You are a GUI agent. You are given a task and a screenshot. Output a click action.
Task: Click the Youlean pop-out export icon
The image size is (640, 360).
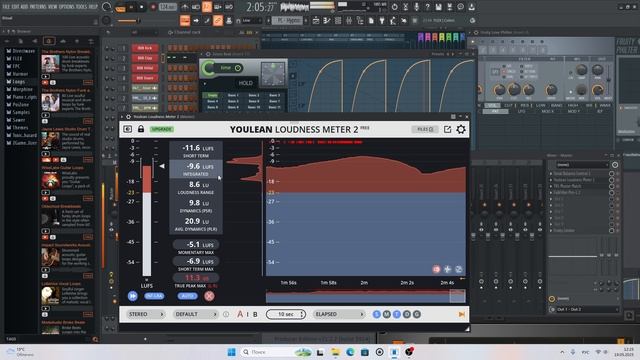click(447, 129)
